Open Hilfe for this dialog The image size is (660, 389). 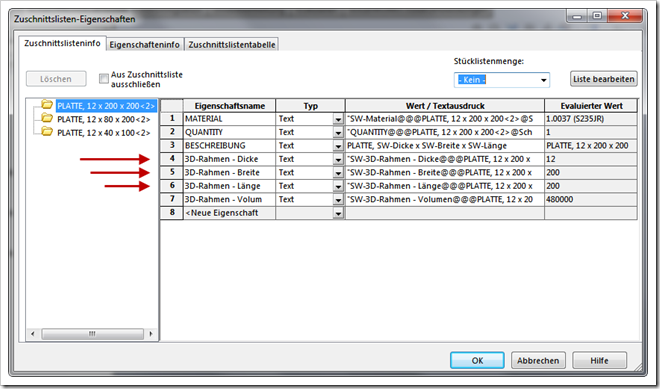point(599,360)
